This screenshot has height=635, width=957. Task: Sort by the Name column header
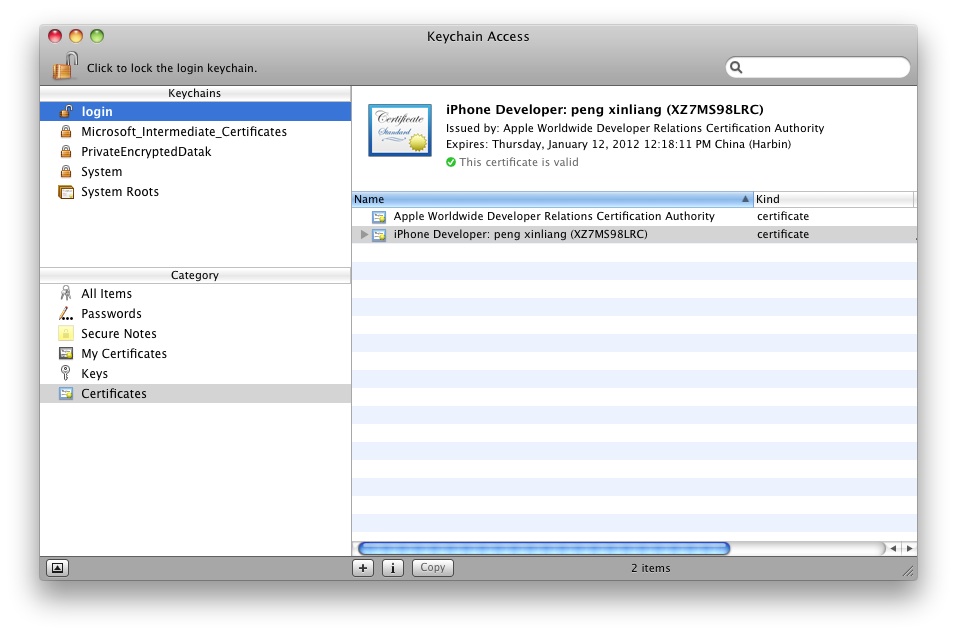click(552, 199)
